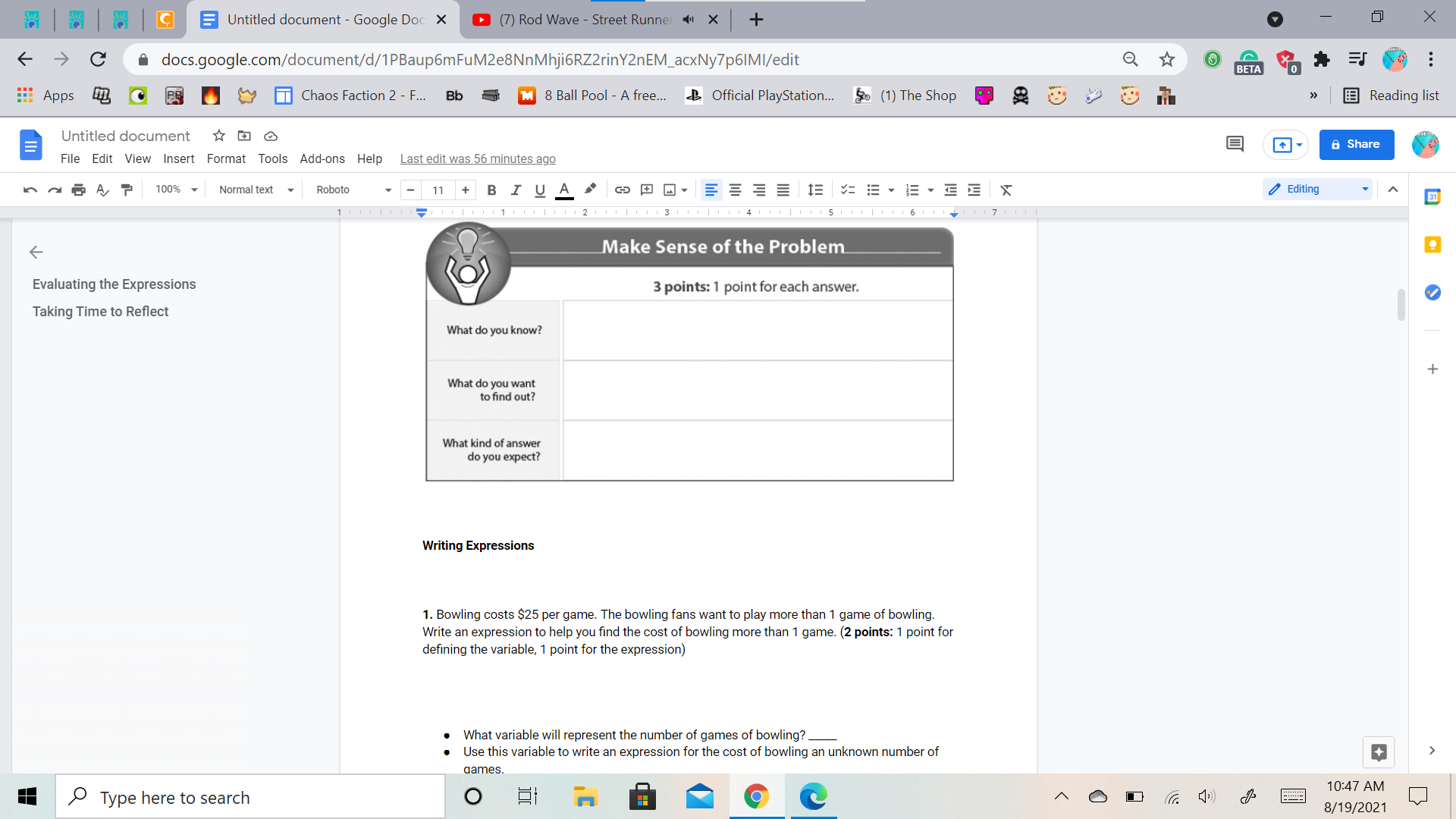
Task: Toggle italic formatting
Action: tap(516, 190)
